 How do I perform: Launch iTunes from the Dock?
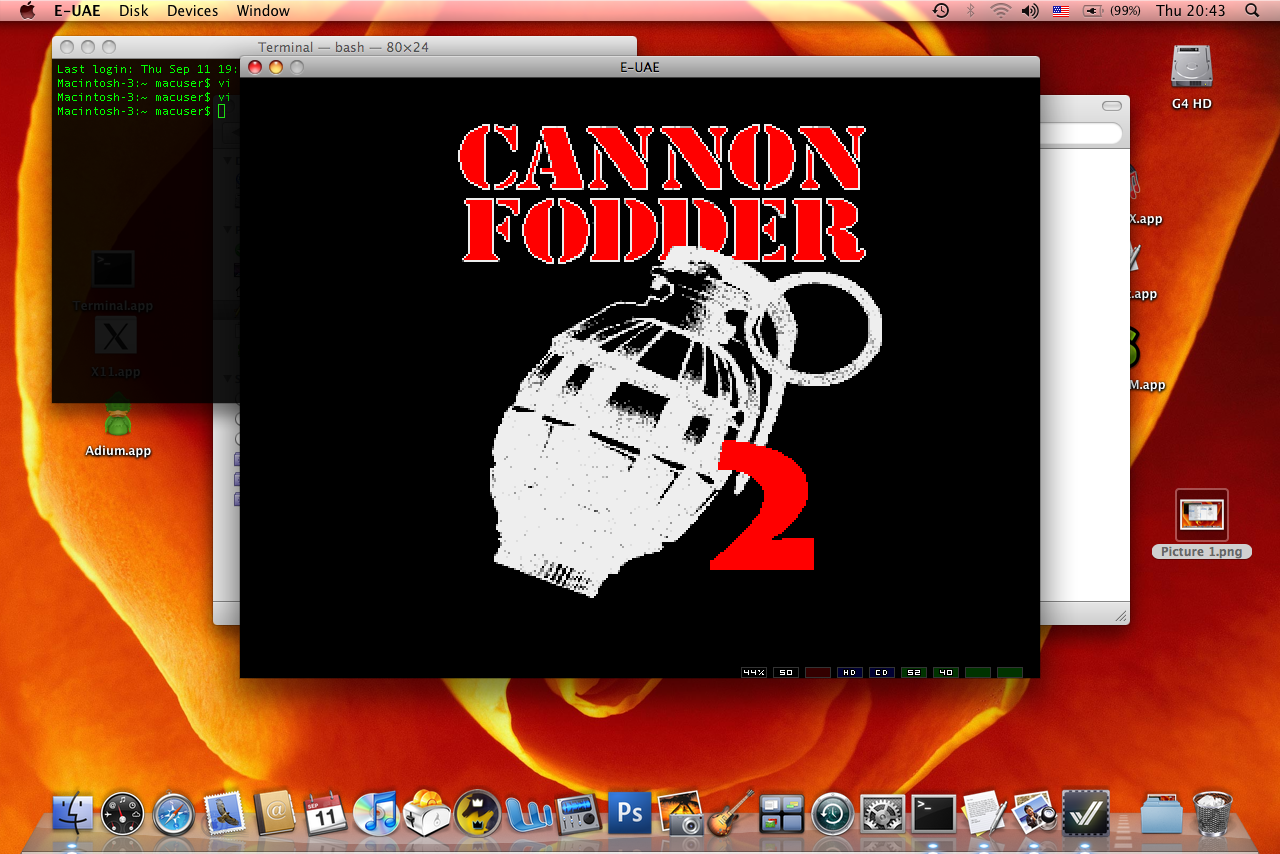[376, 814]
